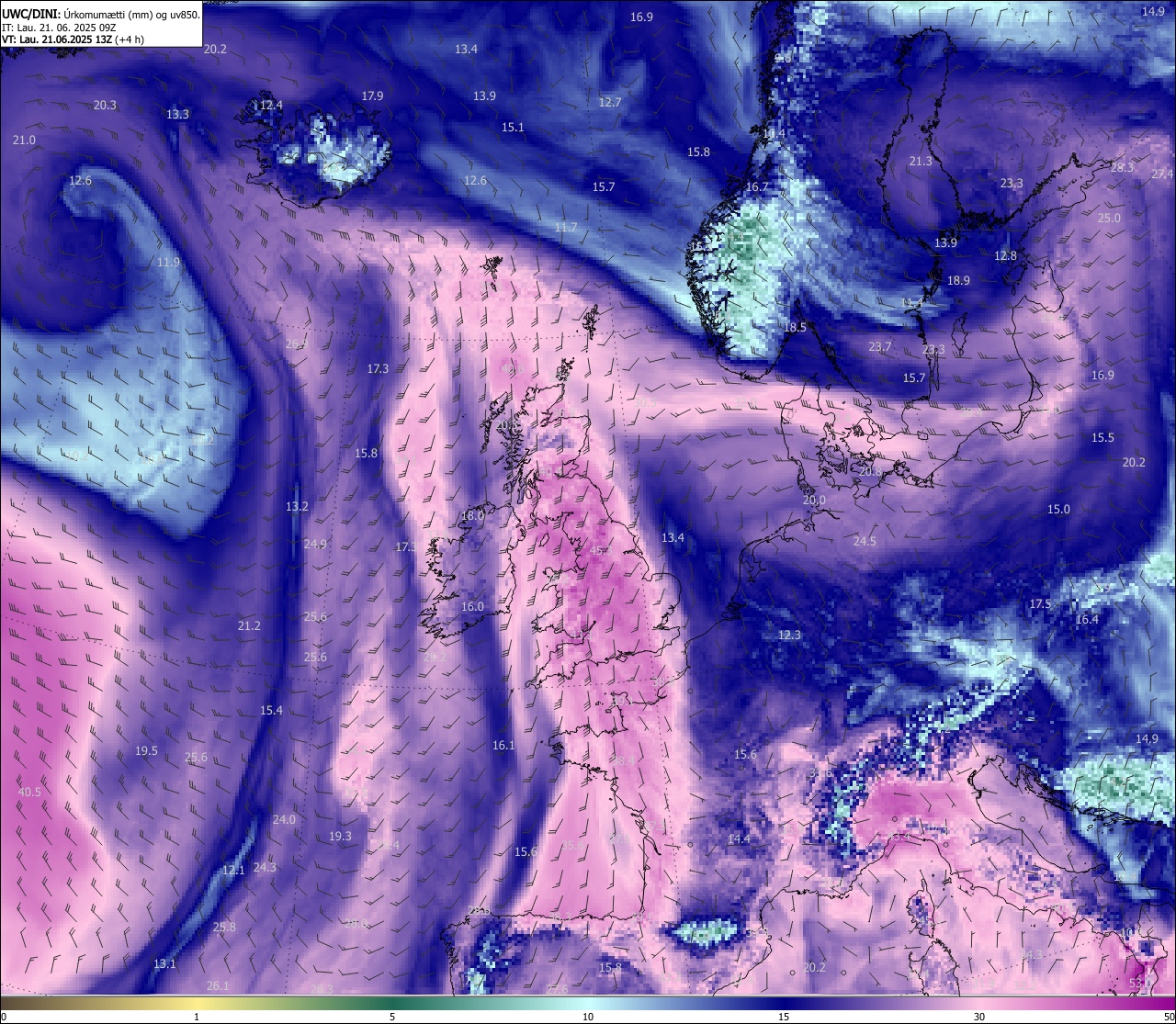Click the 26.1 value on the map

point(218,985)
